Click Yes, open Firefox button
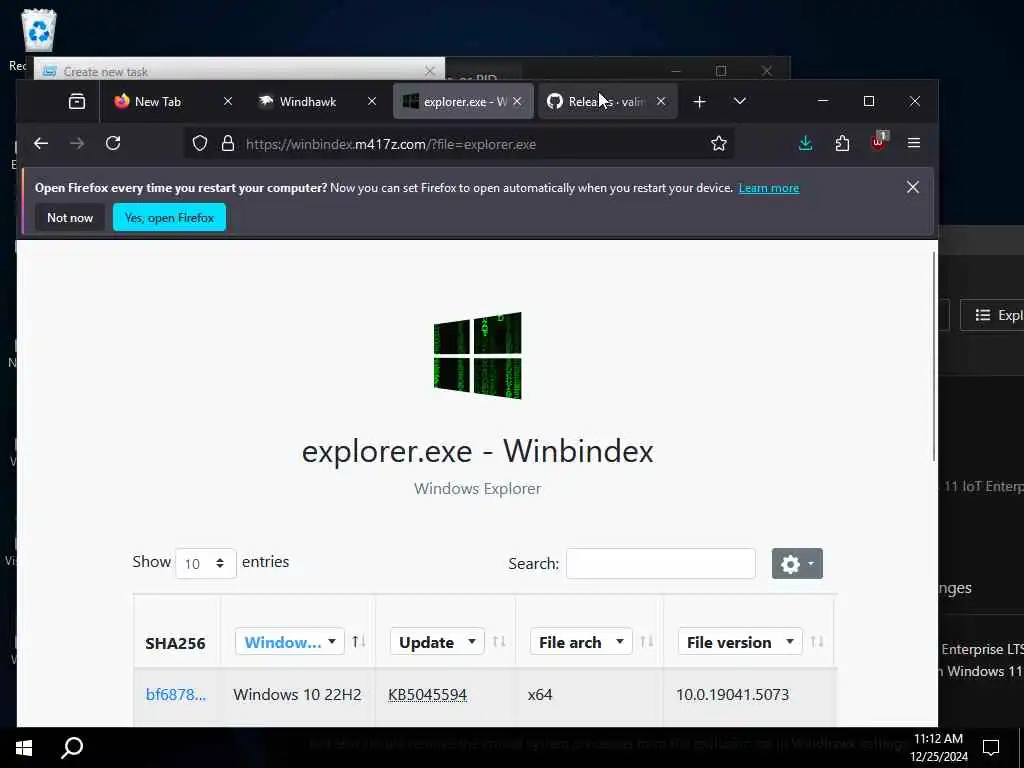This screenshot has width=1024, height=768. coord(169,217)
